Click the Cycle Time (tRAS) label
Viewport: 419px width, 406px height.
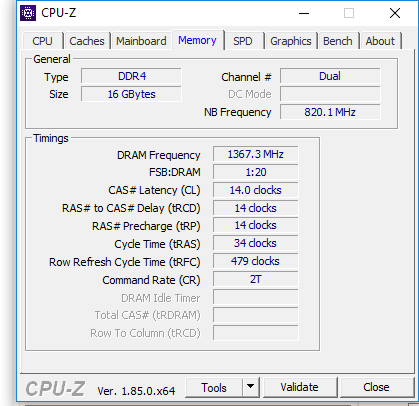pyautogui.click(x=157, y=244)
